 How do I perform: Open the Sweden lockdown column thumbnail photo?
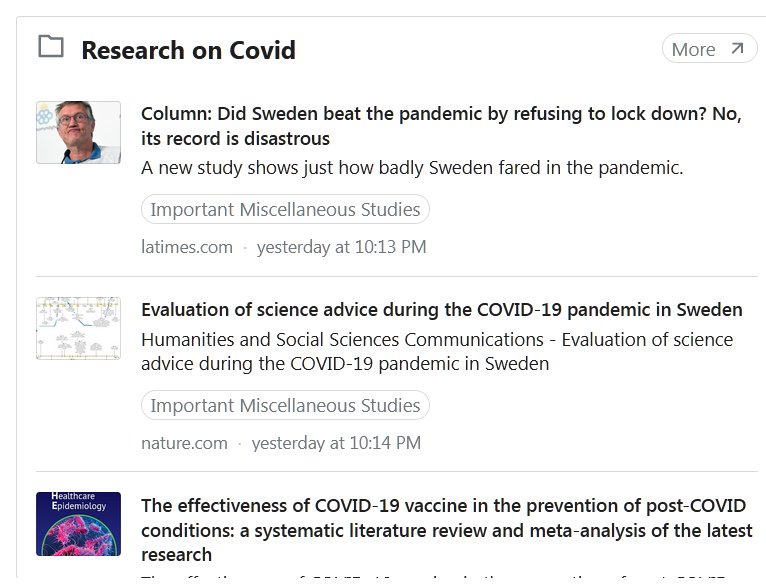[78, 132]
